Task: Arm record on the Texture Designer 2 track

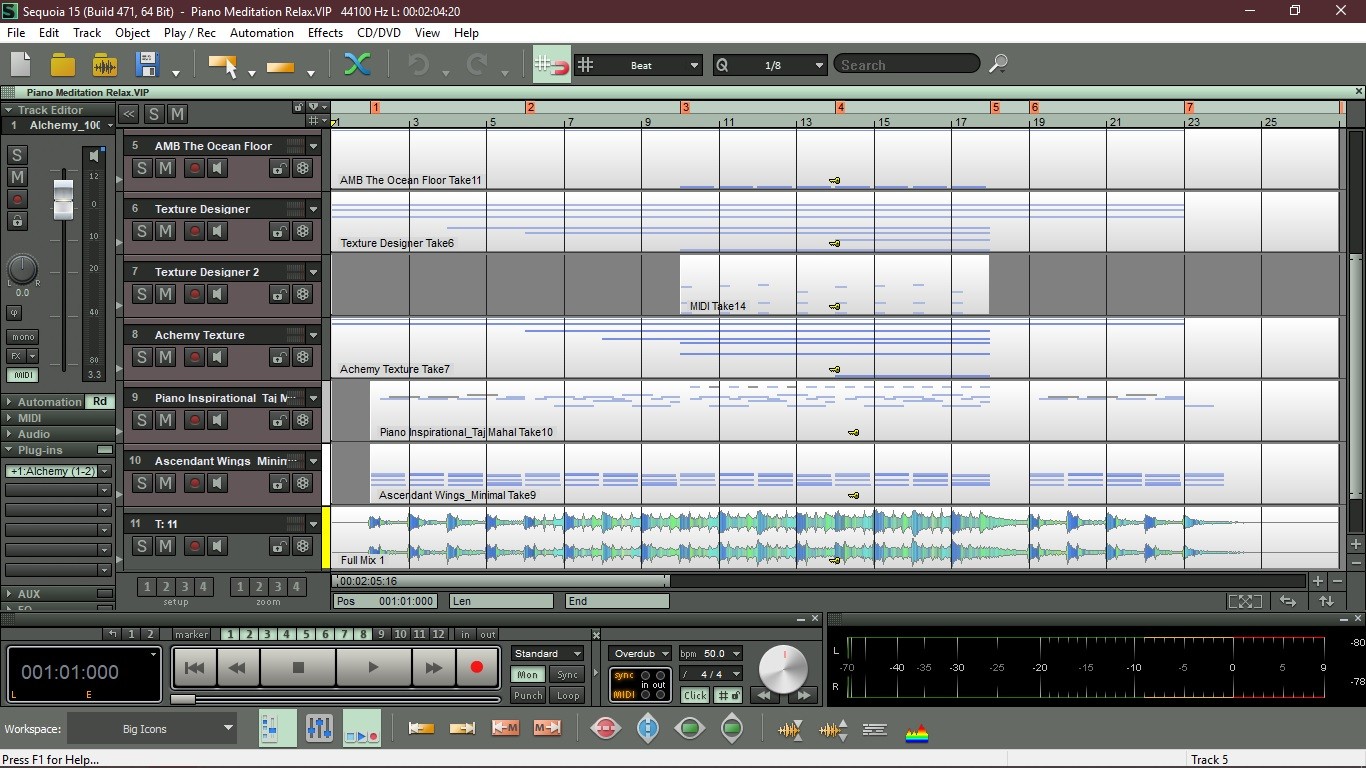Action: click(x=194, y=294)
